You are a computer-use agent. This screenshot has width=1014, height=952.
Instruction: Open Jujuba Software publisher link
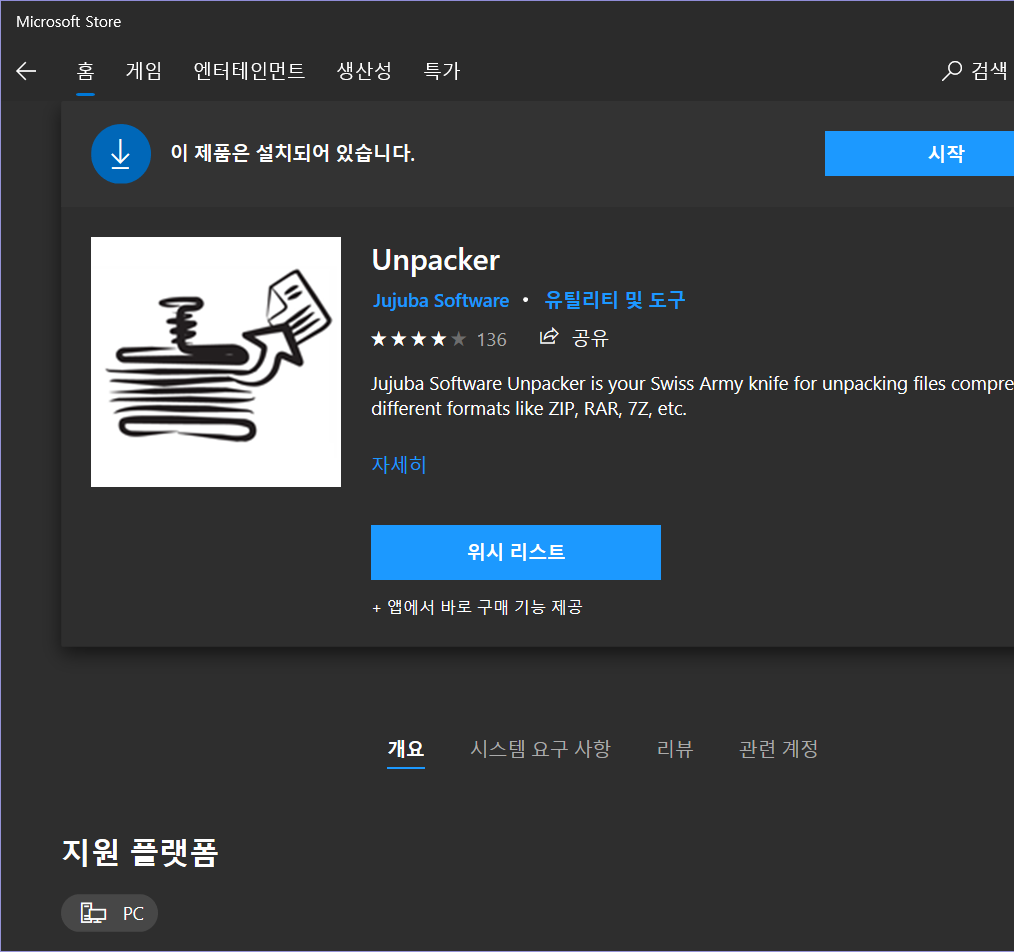441,301
